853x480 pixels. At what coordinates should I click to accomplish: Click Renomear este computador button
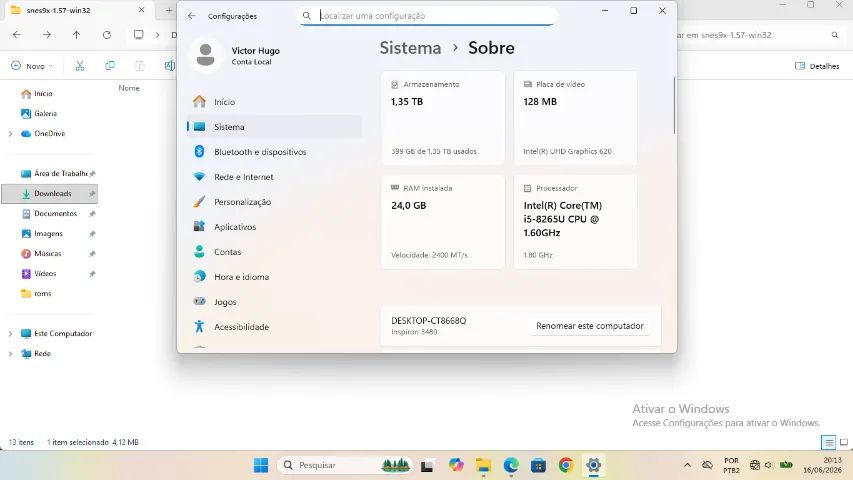[590, 326]
